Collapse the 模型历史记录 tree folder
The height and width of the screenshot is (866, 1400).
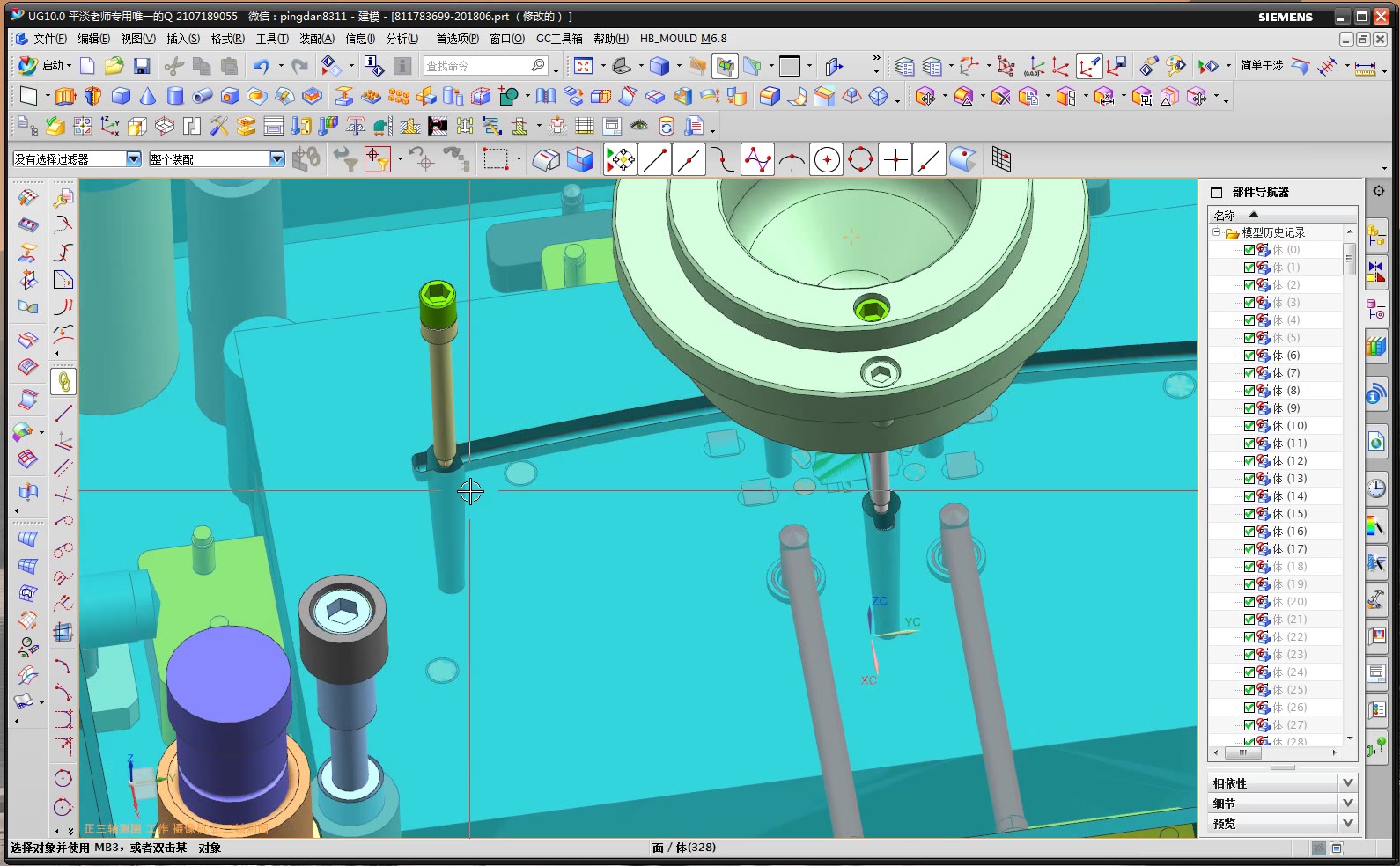[1217, 232]
